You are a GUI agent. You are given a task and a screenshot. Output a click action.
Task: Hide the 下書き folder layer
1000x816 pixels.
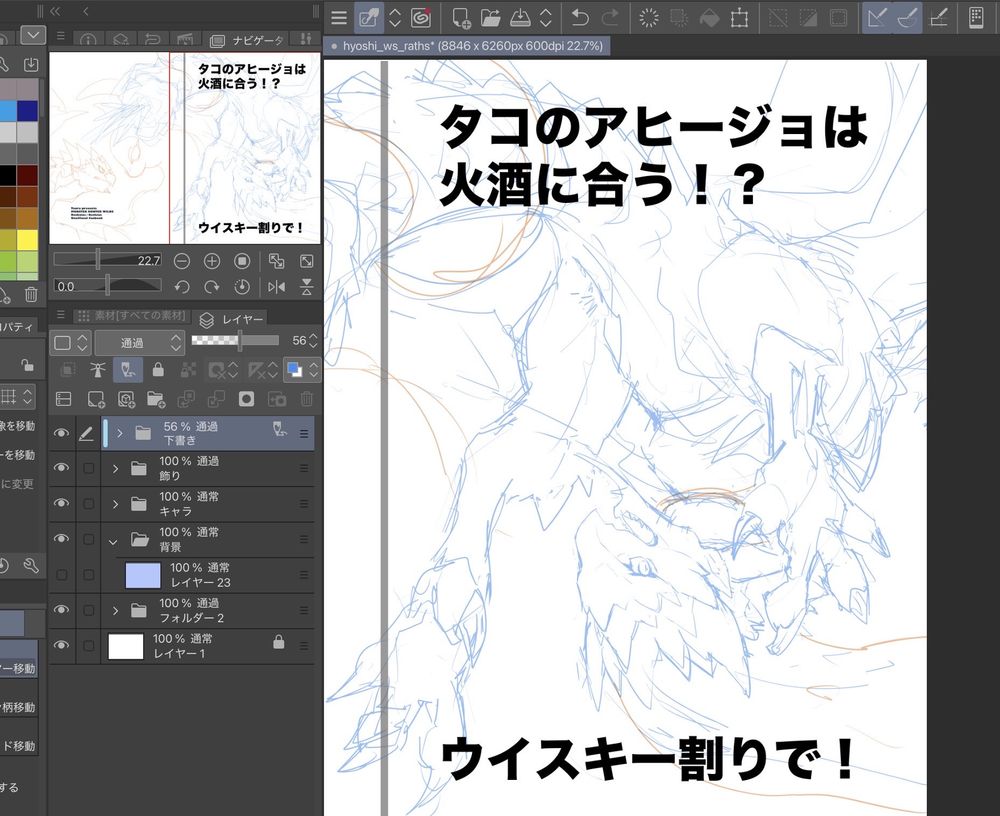[61, 433]
